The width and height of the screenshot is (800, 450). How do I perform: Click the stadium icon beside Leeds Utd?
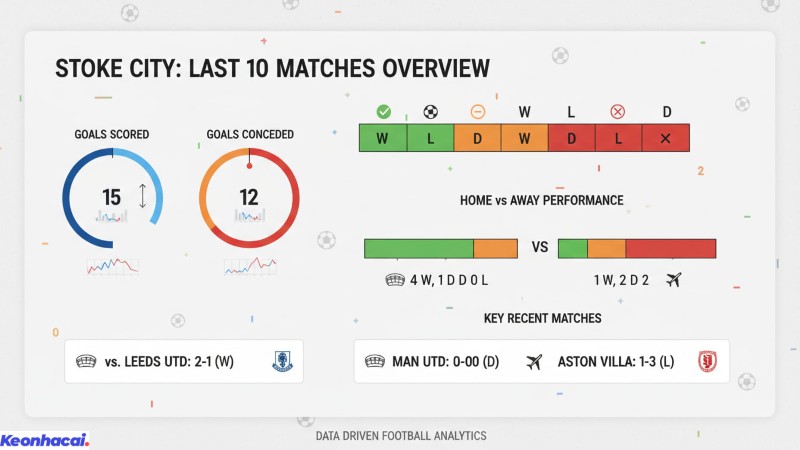click(84, 361)
